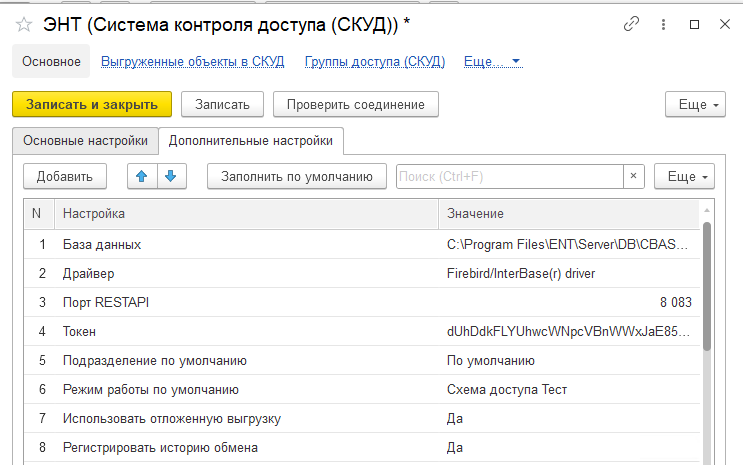Go to 'Группы доступа (СКУД)' link
The width and height of the screenshot is (743, 465).
(375, 62)
